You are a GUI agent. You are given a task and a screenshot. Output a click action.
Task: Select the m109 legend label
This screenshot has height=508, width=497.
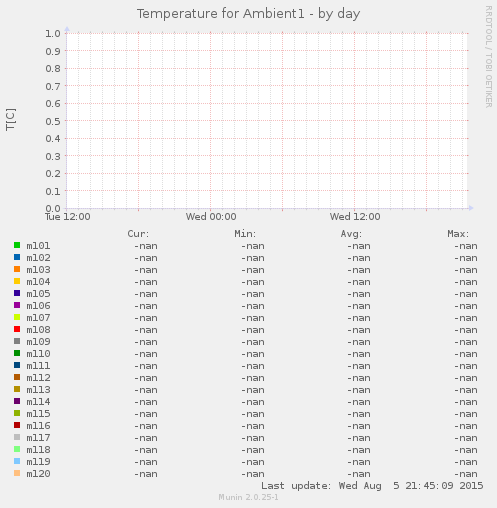click(x=38, y=342)
